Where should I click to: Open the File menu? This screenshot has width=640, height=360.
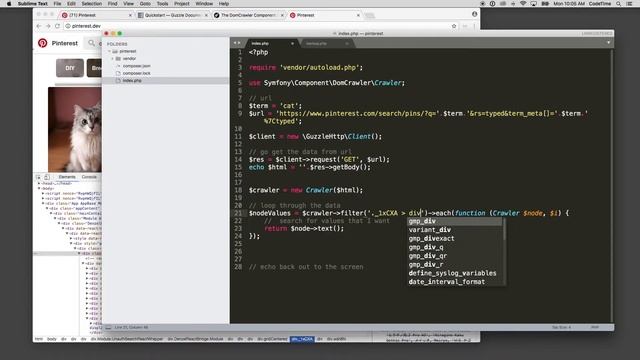57,4
